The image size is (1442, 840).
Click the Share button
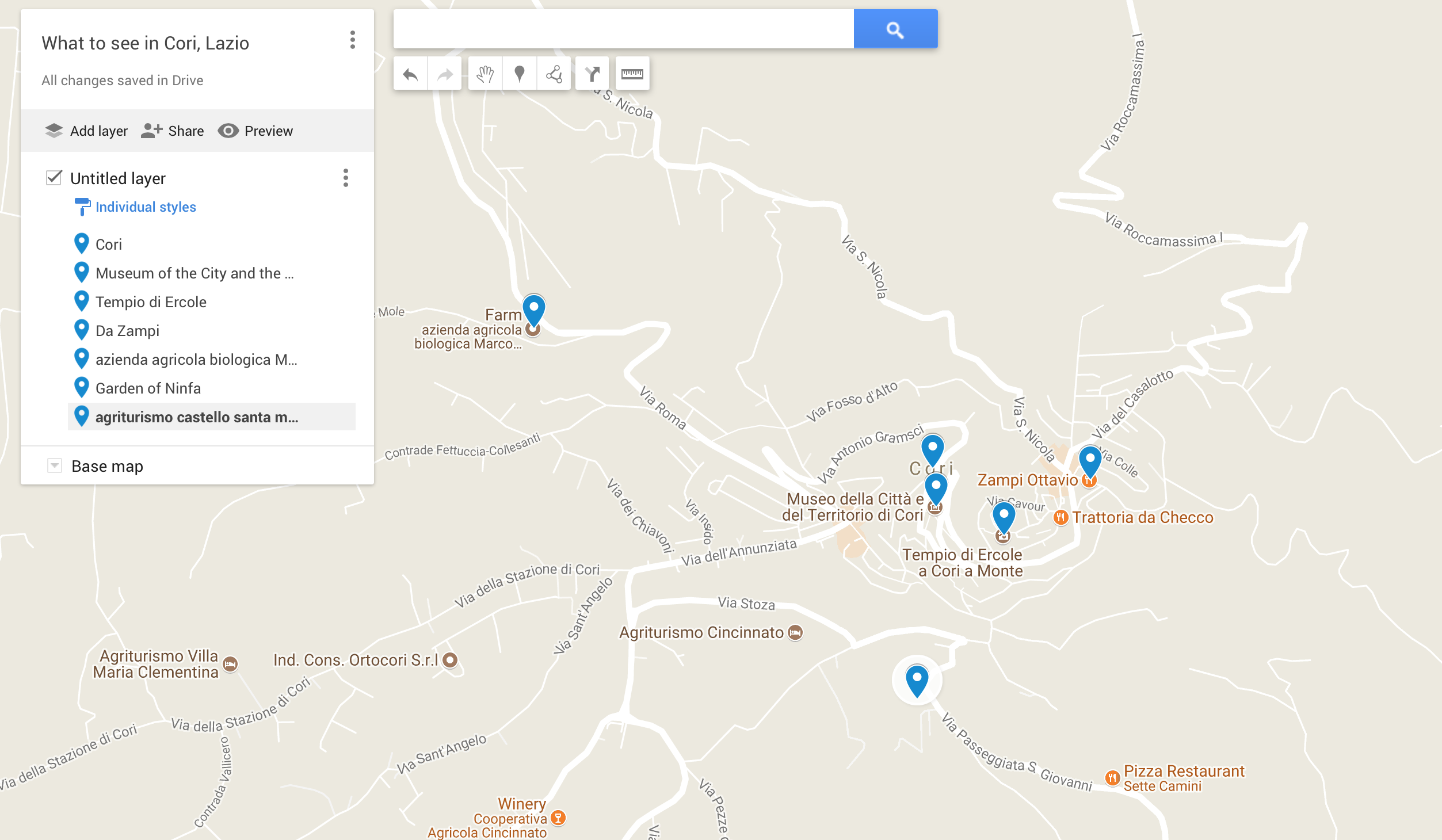tap(173, 131)
